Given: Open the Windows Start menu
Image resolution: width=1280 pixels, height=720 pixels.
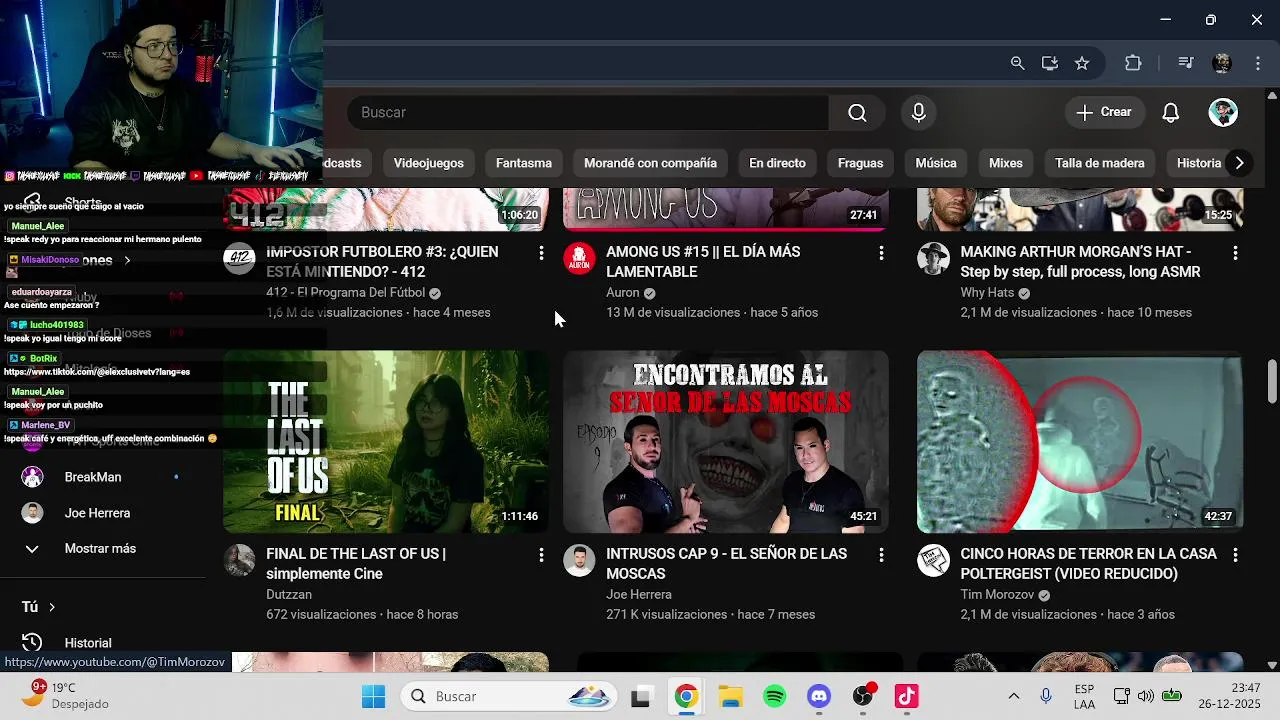Looking at the screenshot, I should click(x=373, y=696).
